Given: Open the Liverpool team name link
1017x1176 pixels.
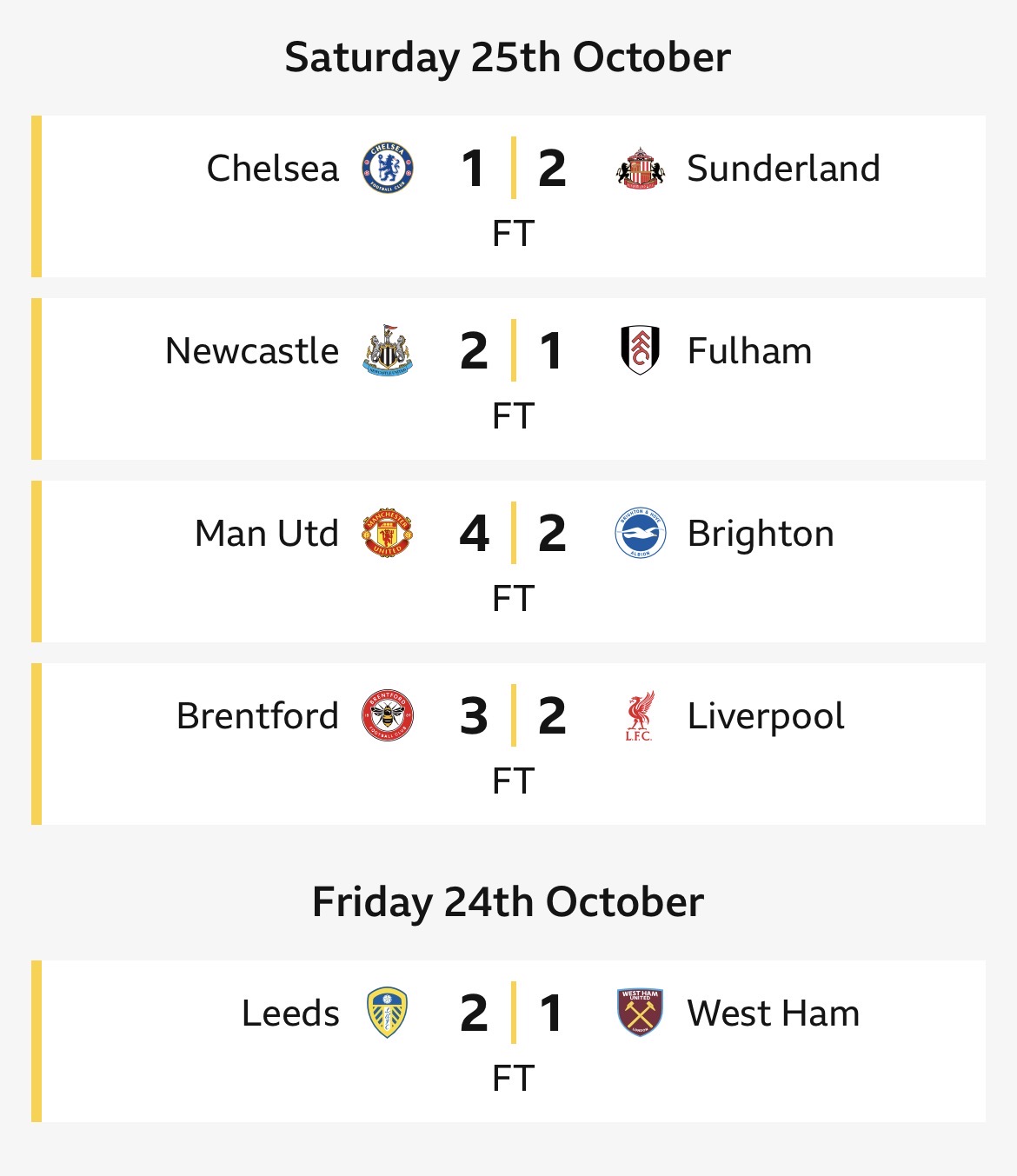Looking at the screenshot, I should (x=766, y=716).
